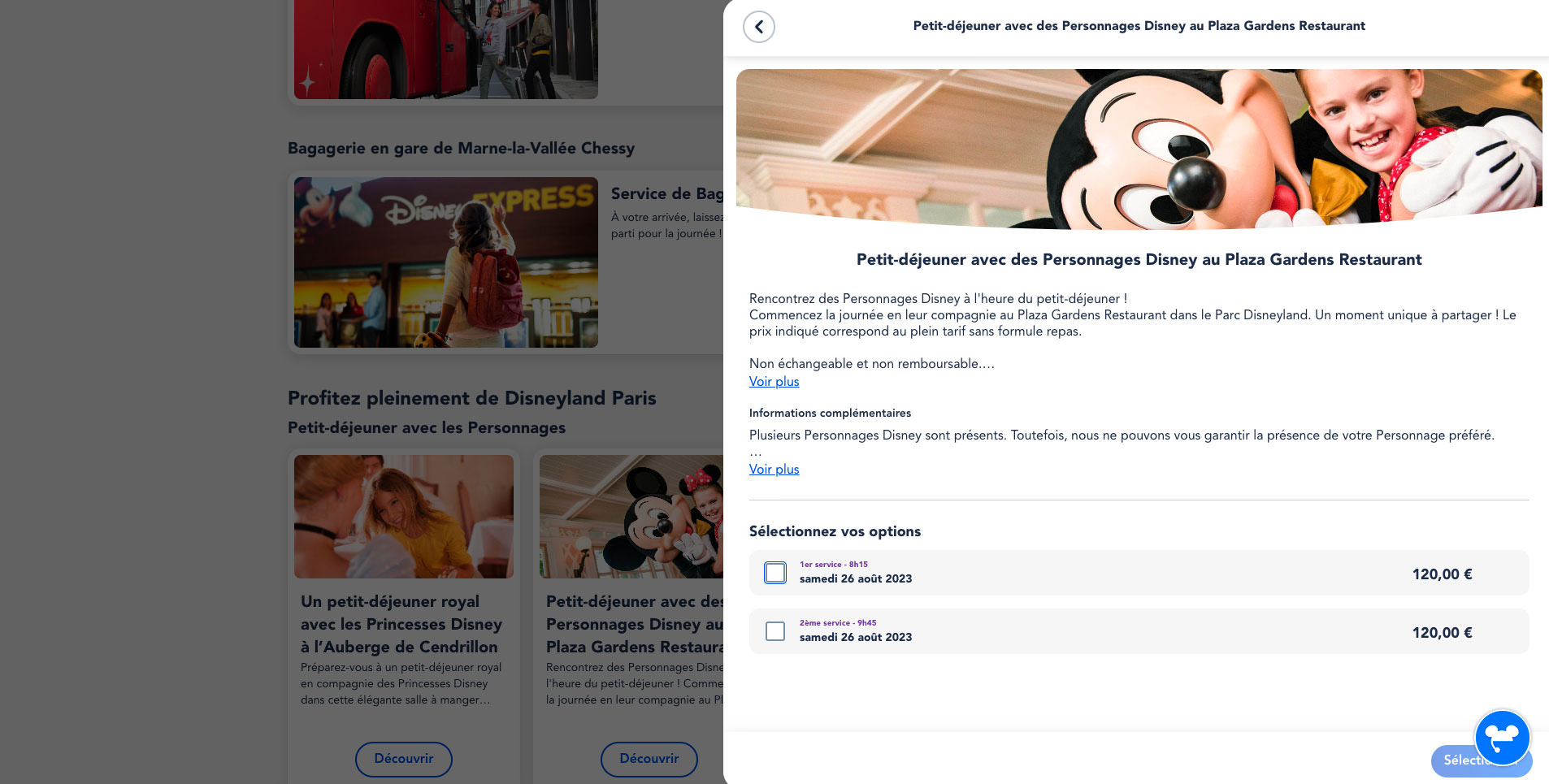
Task: Click 'samedi 26 août 2023' in 2ème service row
Action: (856, 638)
